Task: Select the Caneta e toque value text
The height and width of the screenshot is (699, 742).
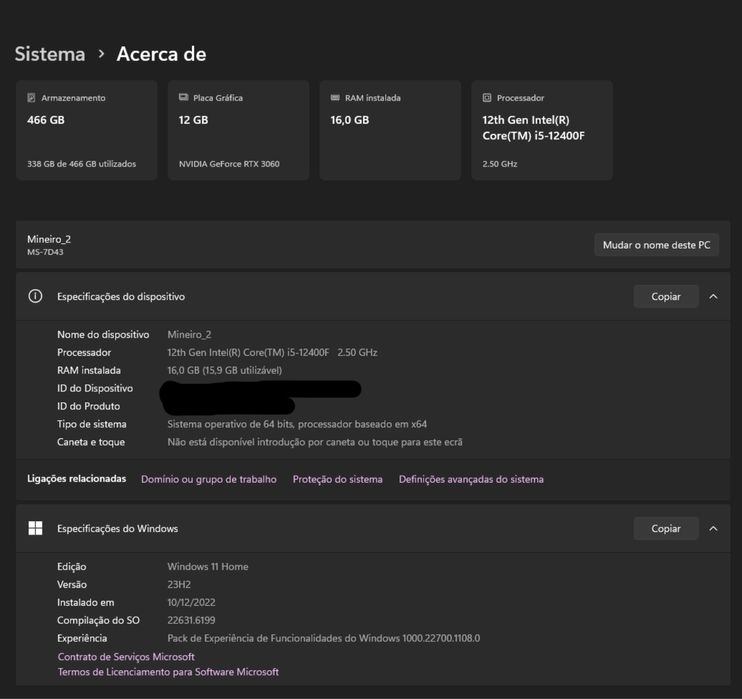Action: click(x=315, y=442)
